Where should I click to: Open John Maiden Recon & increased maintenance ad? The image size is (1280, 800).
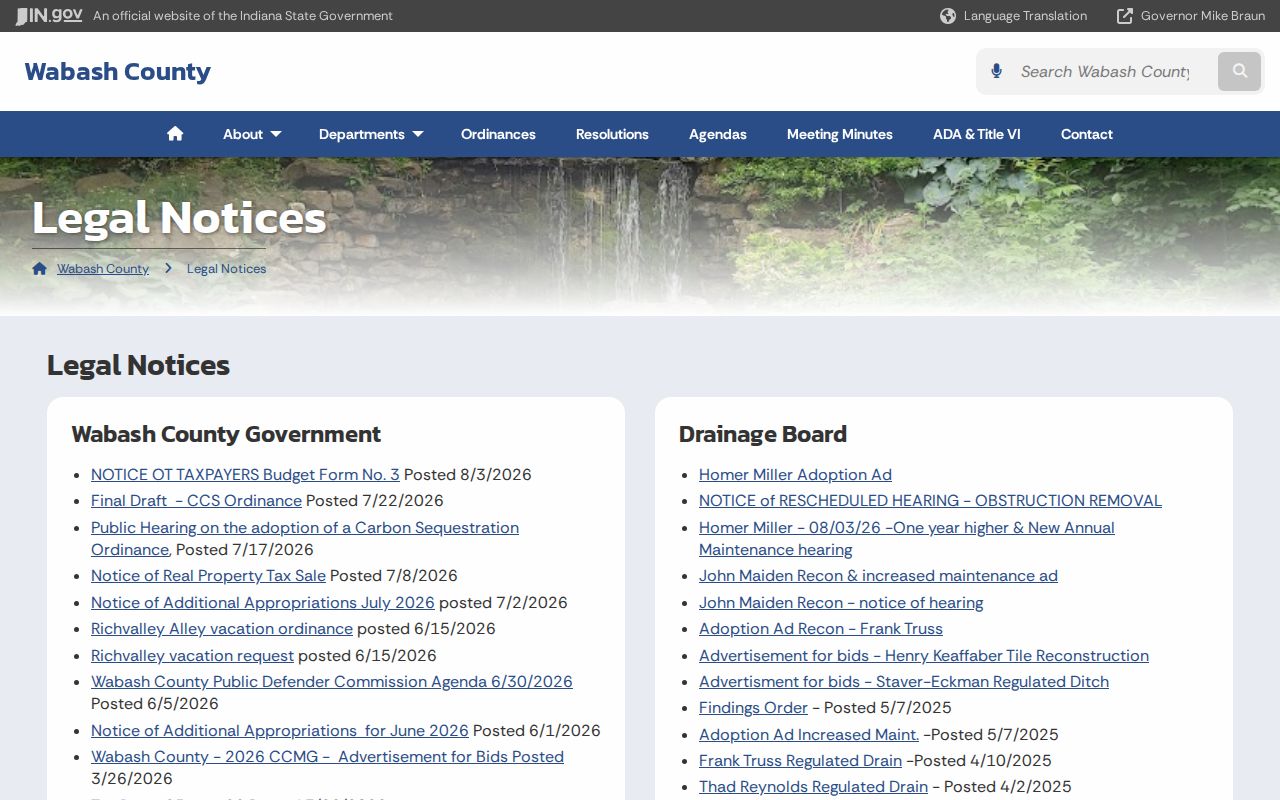878,576
